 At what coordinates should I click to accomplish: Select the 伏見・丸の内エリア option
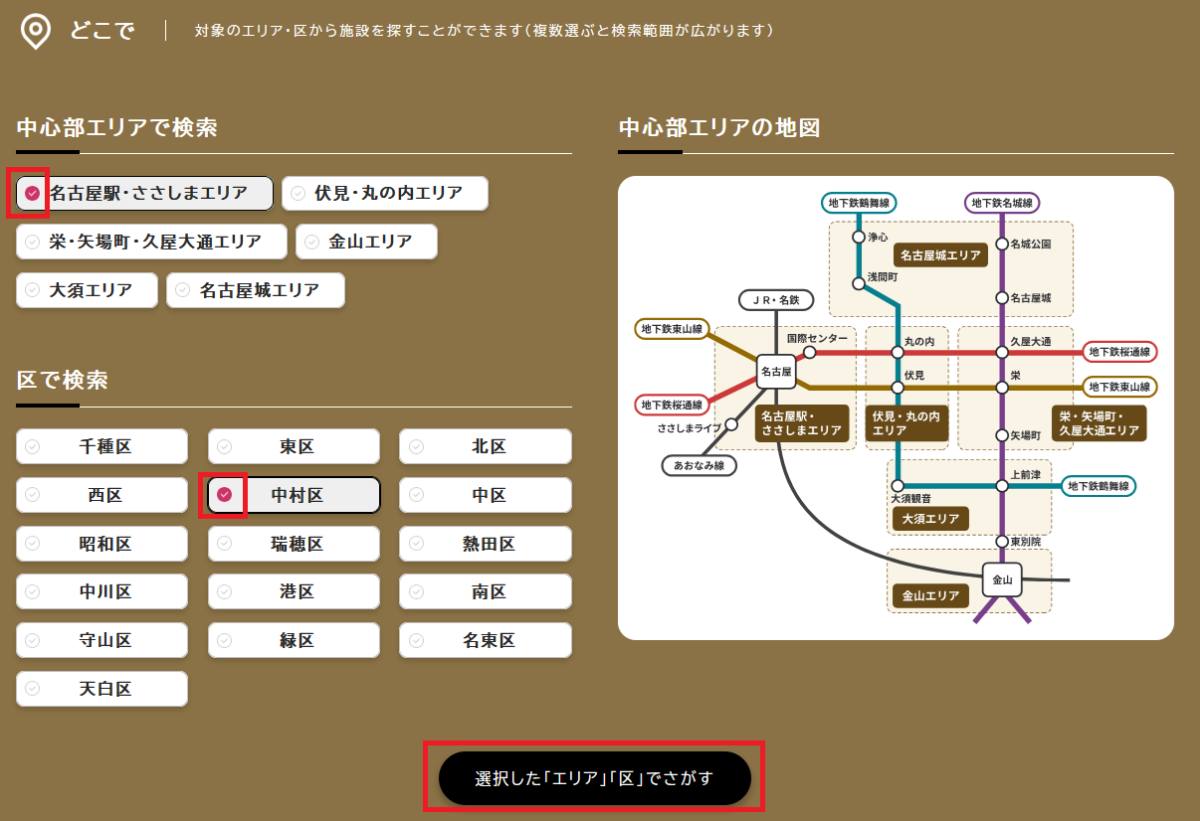(385, 194)
